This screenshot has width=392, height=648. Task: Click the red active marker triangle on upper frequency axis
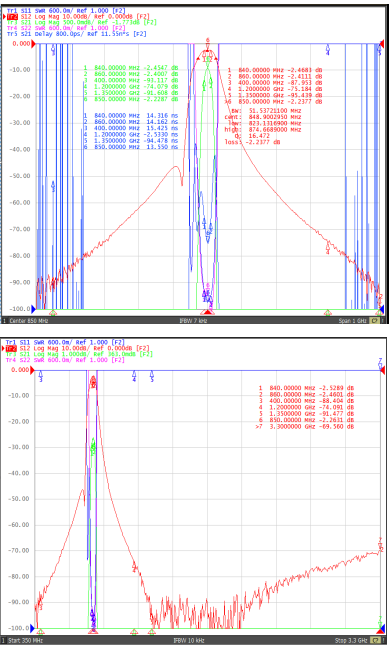tap(208, 312)
